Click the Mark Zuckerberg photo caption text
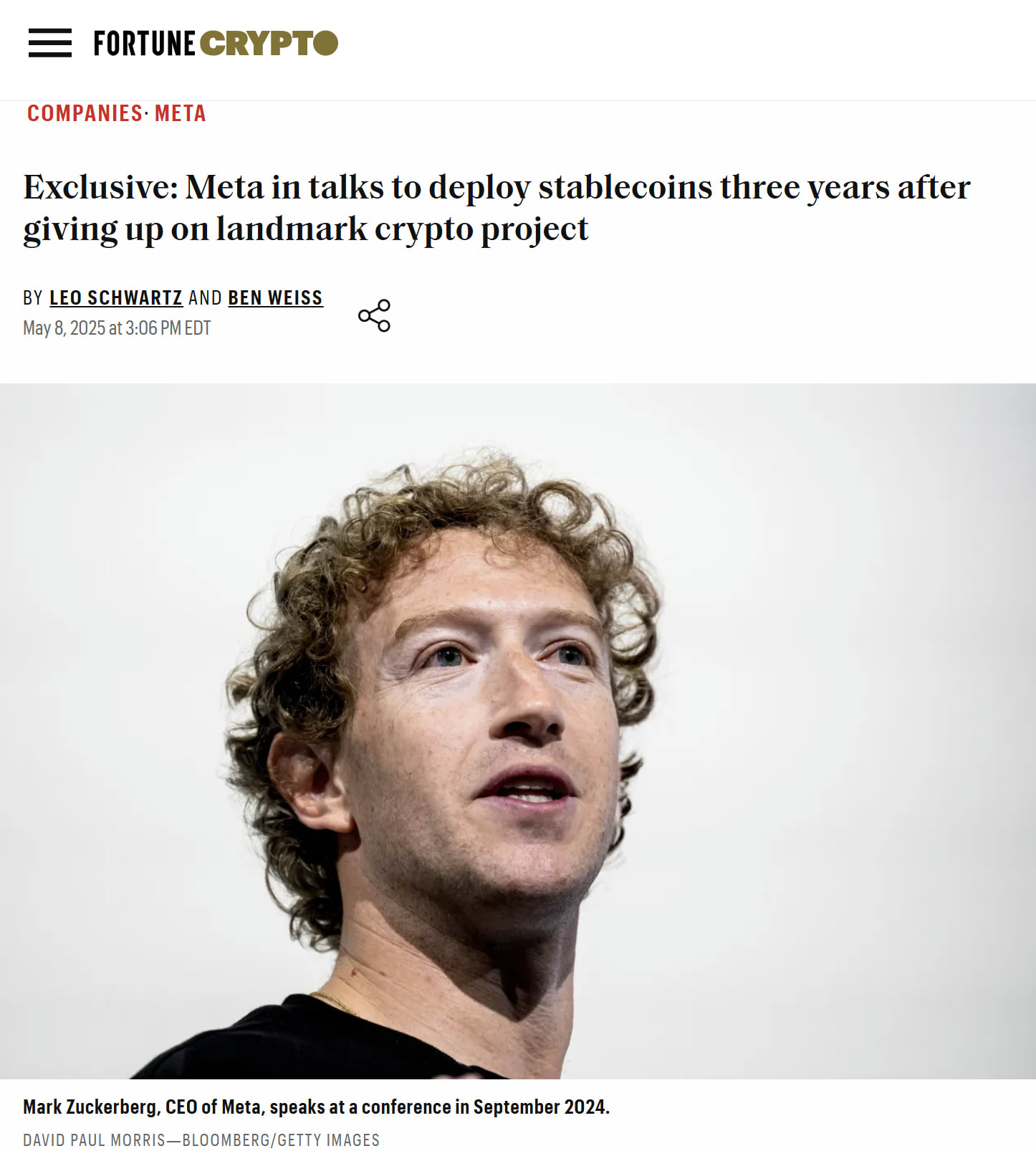The width and height of the screenshot is (1036, 1151). tap(316, 1107)
